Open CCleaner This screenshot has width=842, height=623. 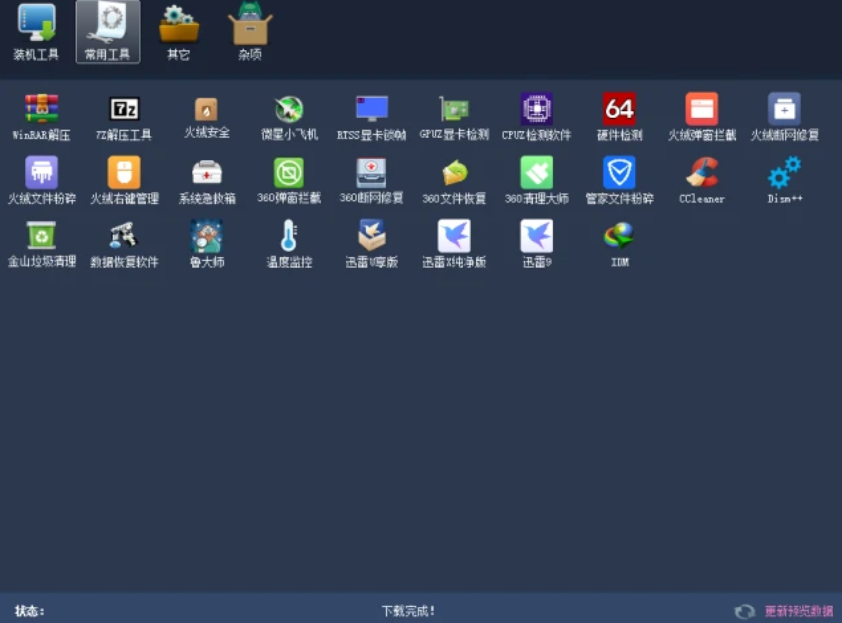702,180
